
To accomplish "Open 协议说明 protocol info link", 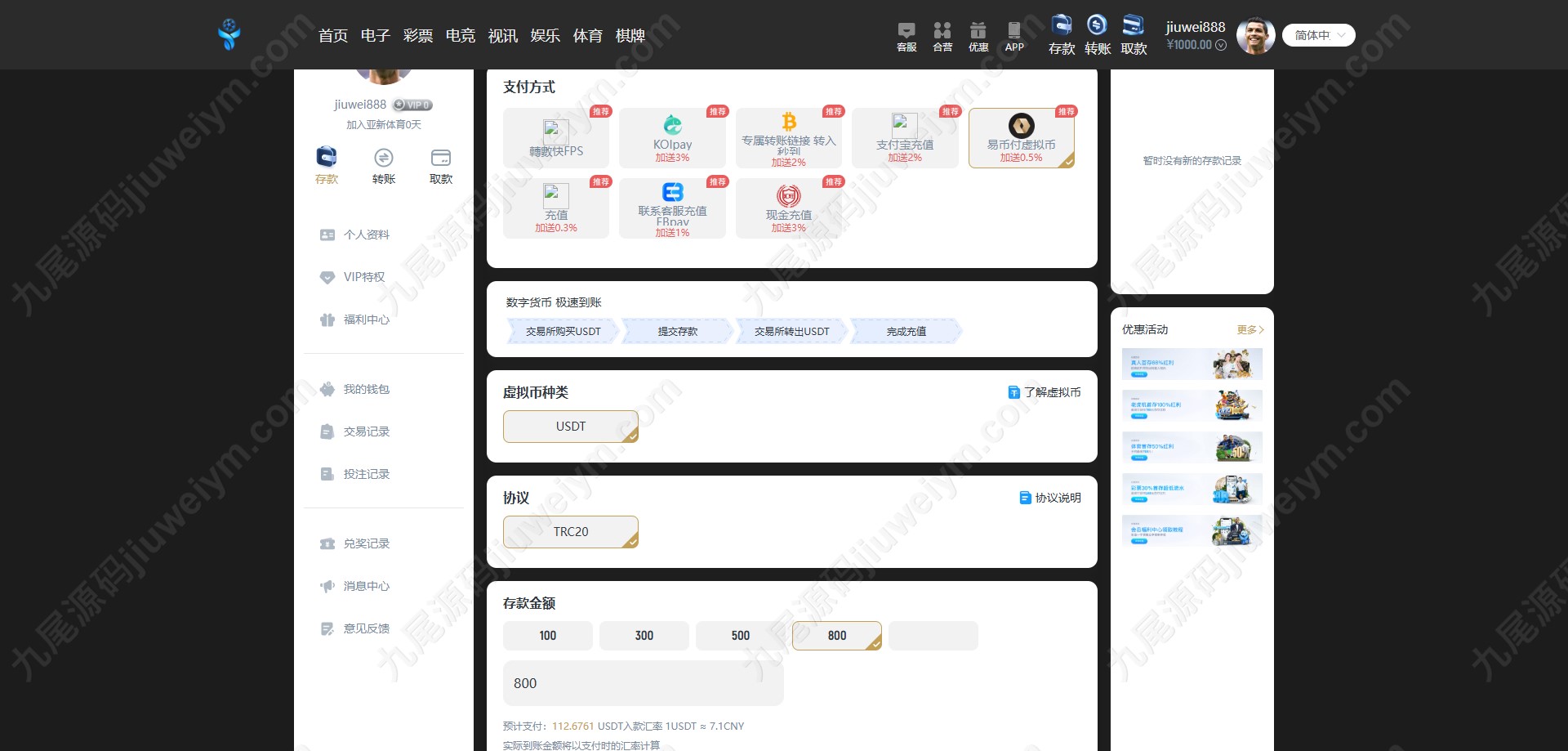I will pos(1050,498).
